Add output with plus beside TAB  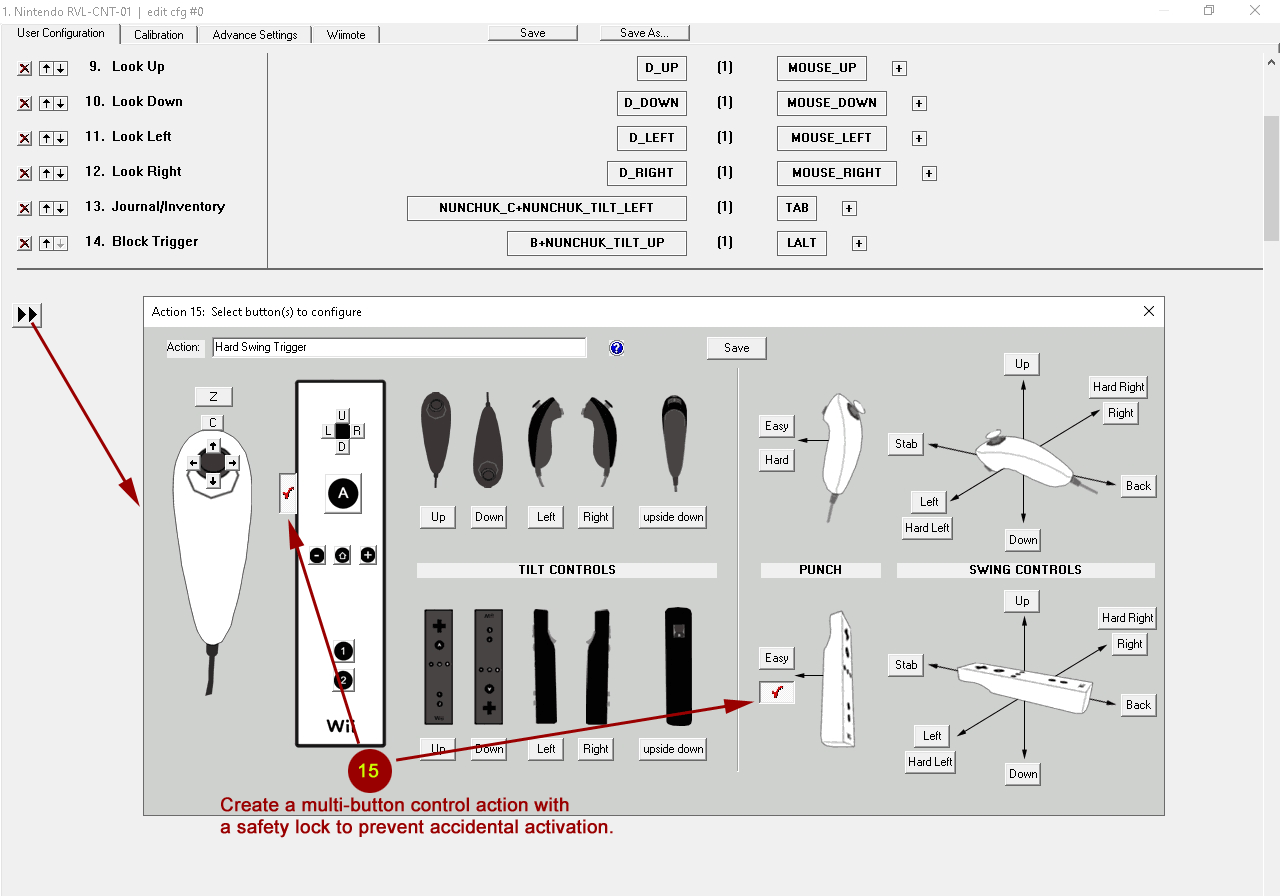(849, 209)
